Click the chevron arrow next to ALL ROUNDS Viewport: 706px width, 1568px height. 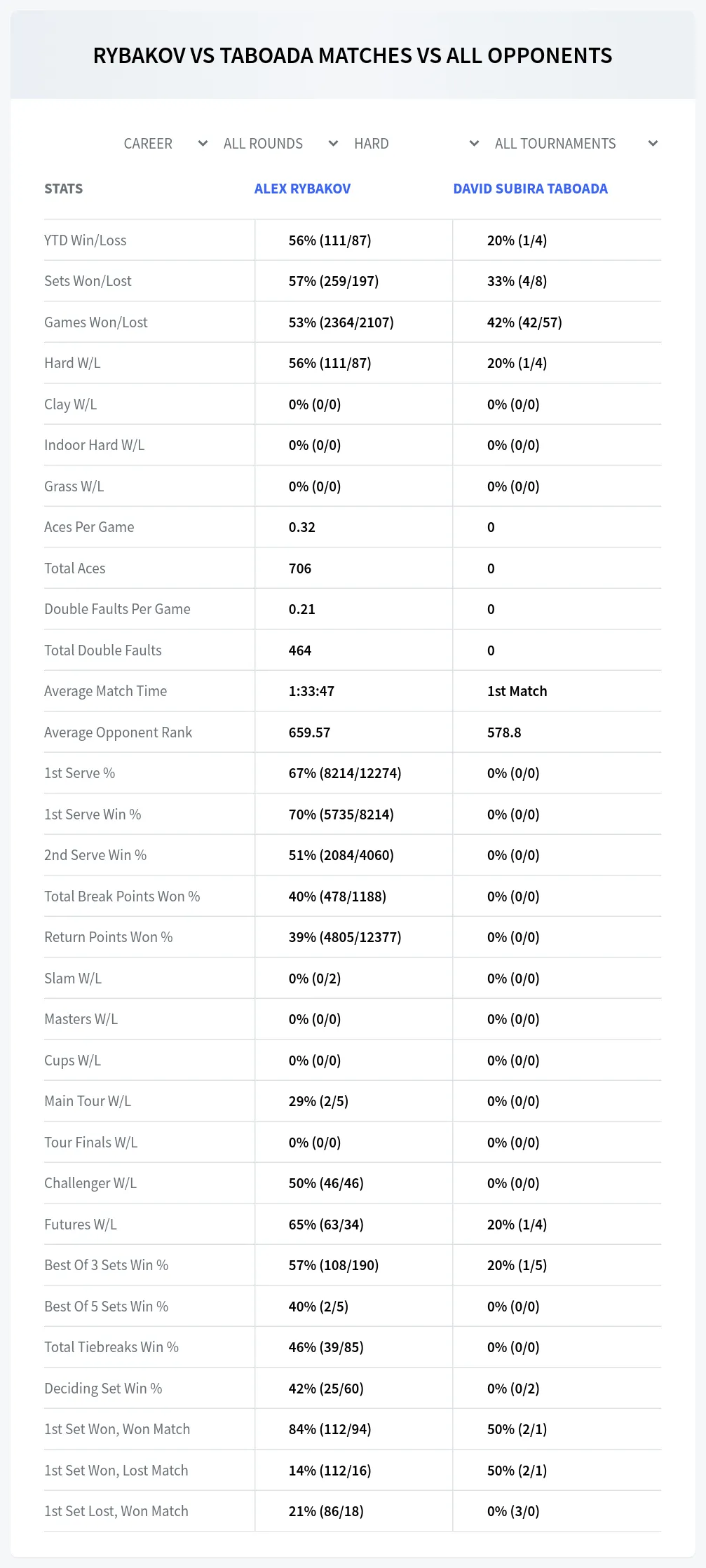[x=333, y=144]
